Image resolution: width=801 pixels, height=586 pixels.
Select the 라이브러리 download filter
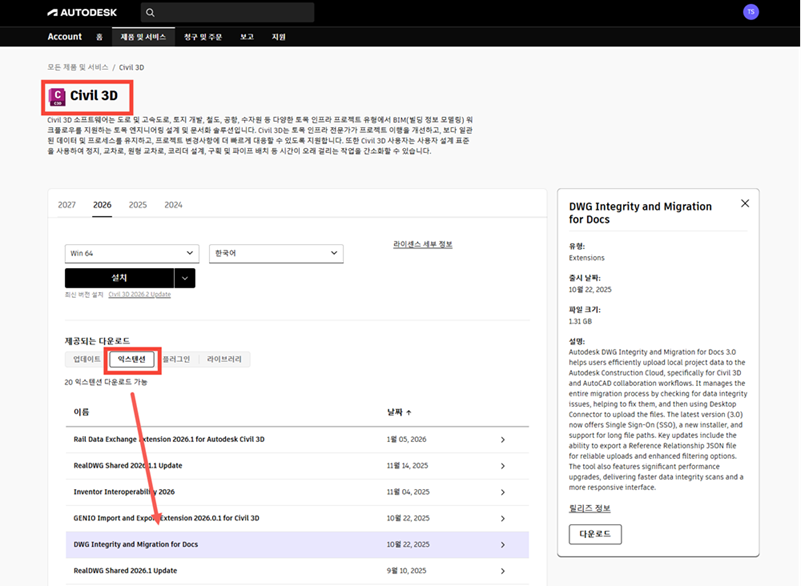(224, 359)
